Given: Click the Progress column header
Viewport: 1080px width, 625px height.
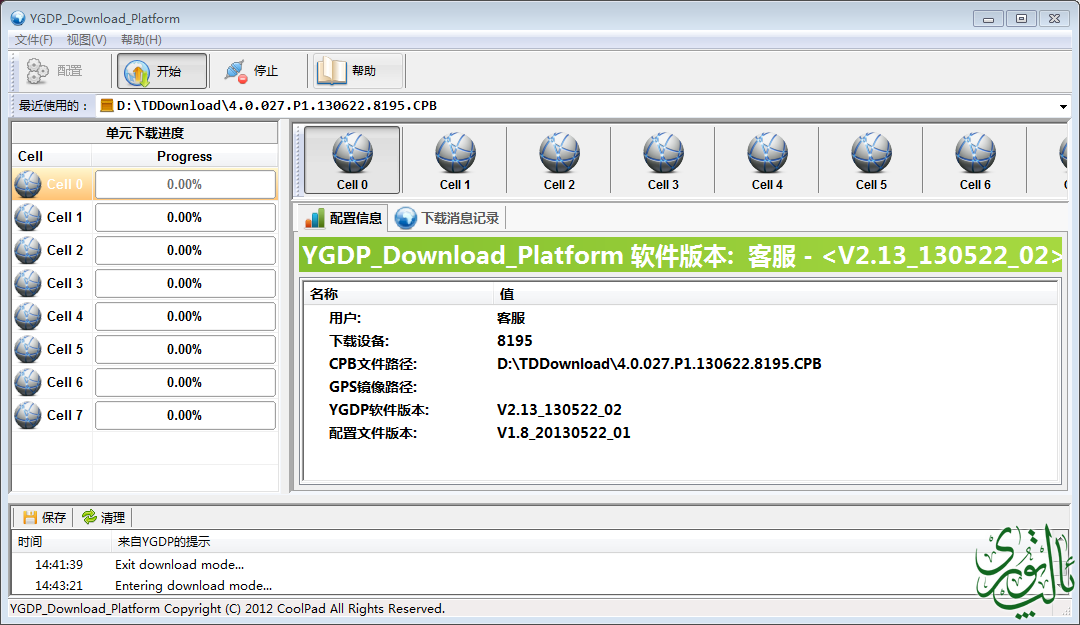Looking at the screenshot, I should click(x=185, y=156).
